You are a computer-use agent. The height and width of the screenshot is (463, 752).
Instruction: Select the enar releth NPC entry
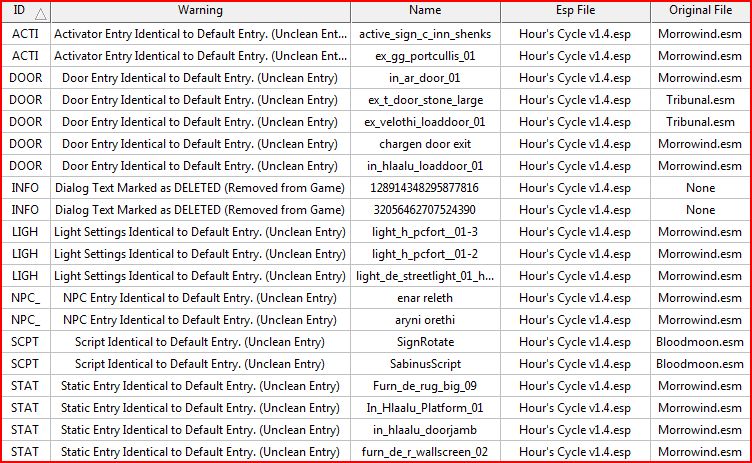pyautogui.click(x=425, y=298)
